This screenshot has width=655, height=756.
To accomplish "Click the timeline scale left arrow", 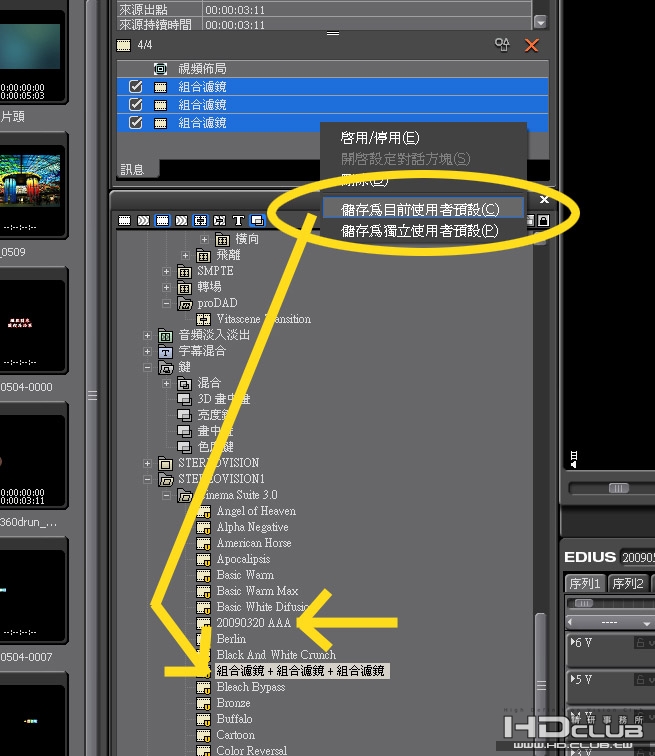I will point(570,622).
